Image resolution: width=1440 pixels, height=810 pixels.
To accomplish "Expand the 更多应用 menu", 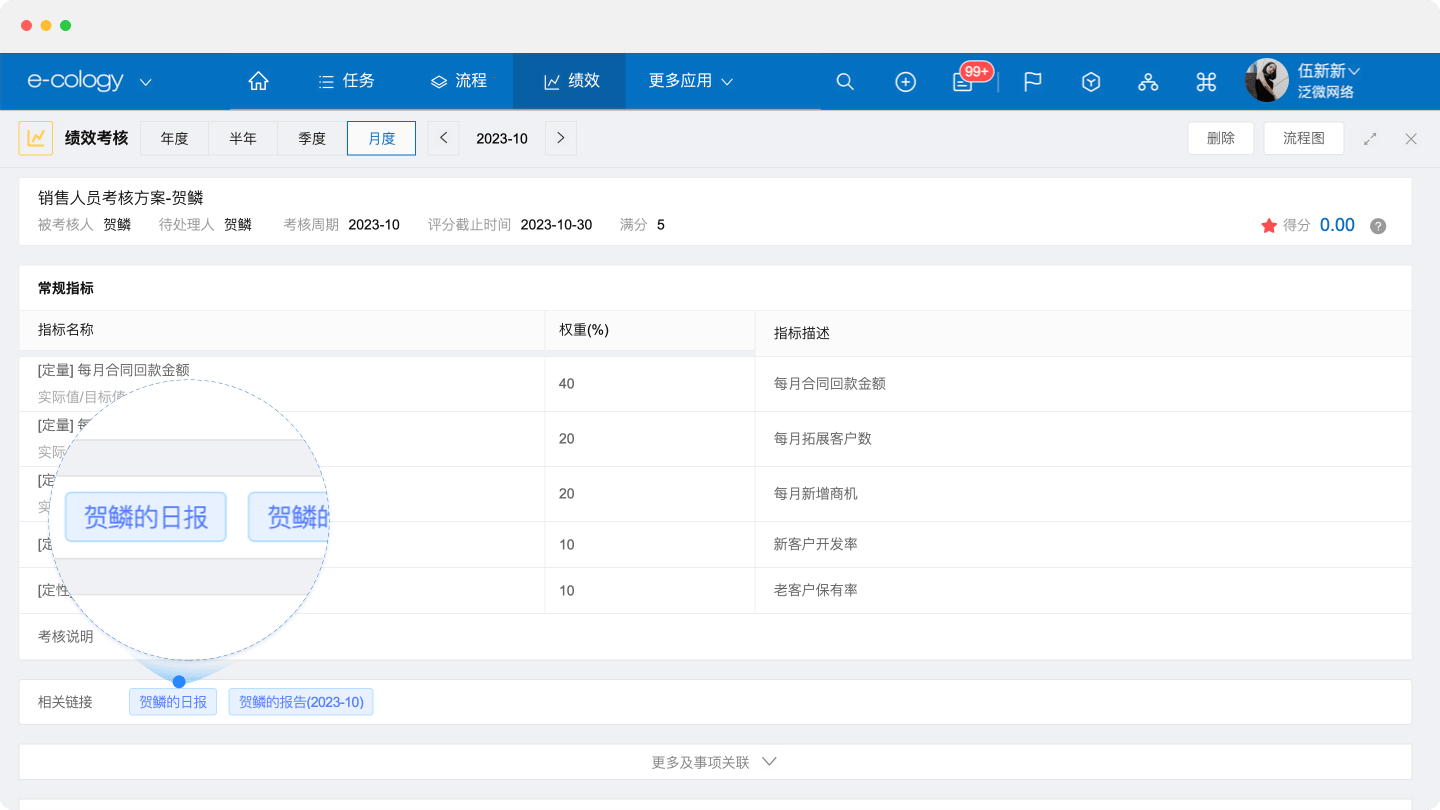I will pos(690,81).
